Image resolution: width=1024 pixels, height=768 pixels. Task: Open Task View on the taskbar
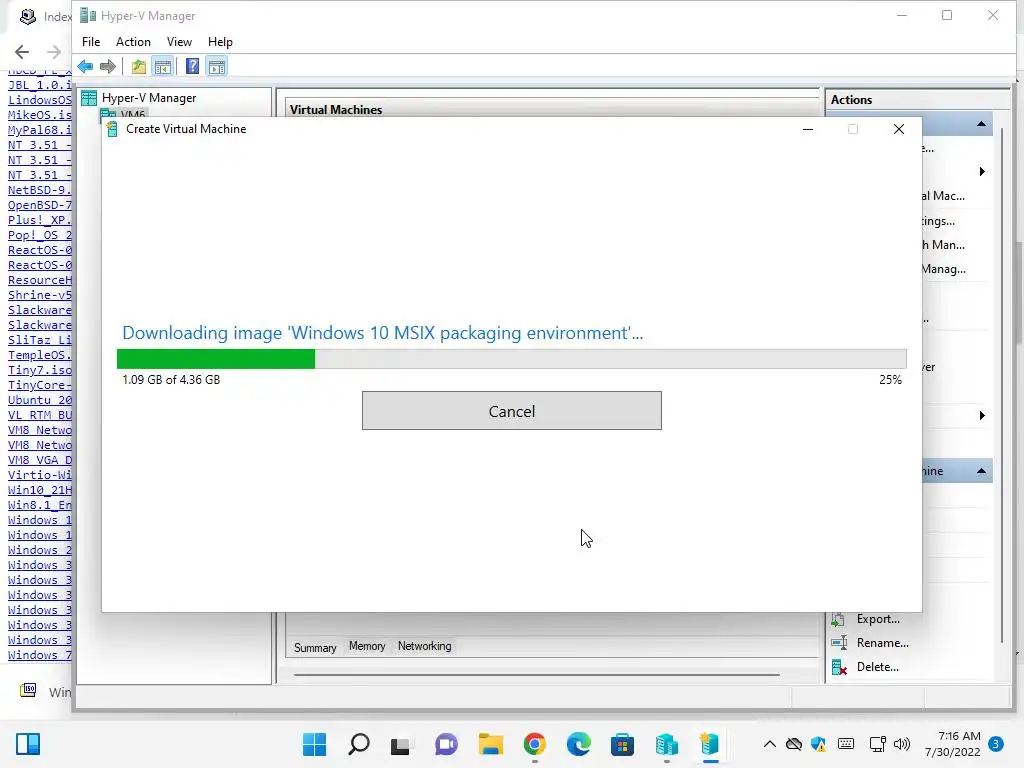400,745
